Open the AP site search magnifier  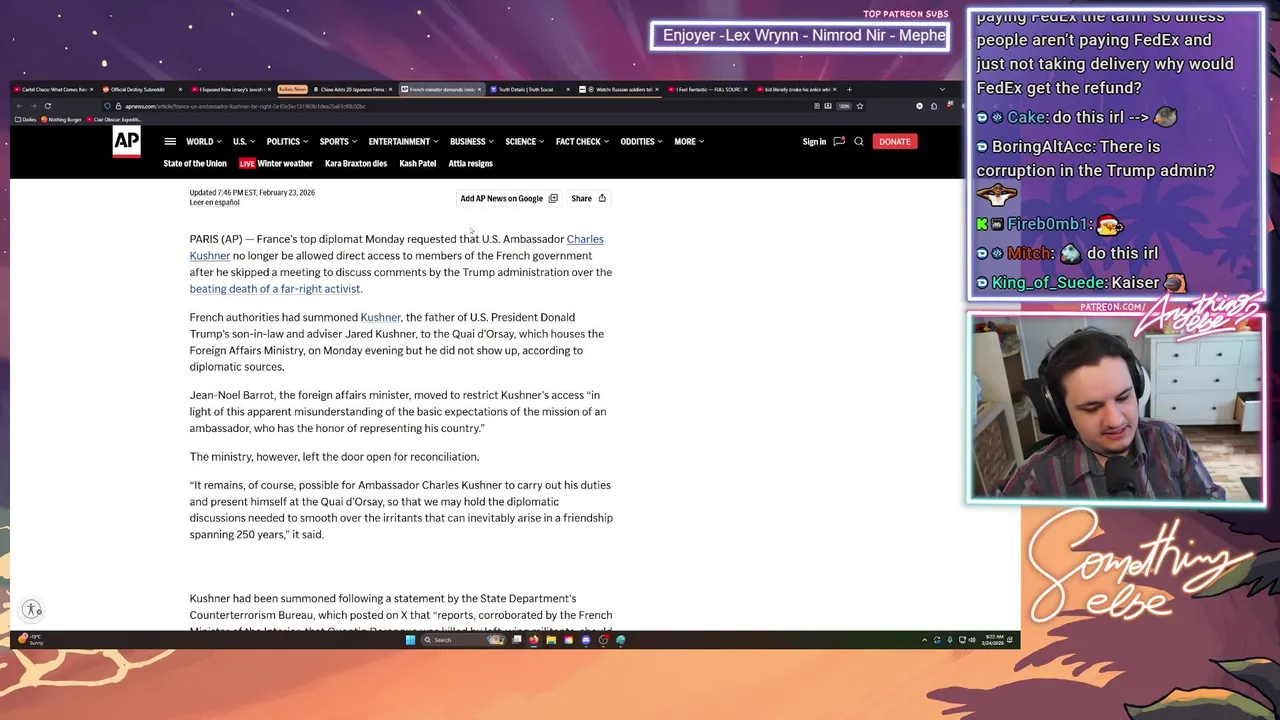pyautogui.click(x=859, y=142)
